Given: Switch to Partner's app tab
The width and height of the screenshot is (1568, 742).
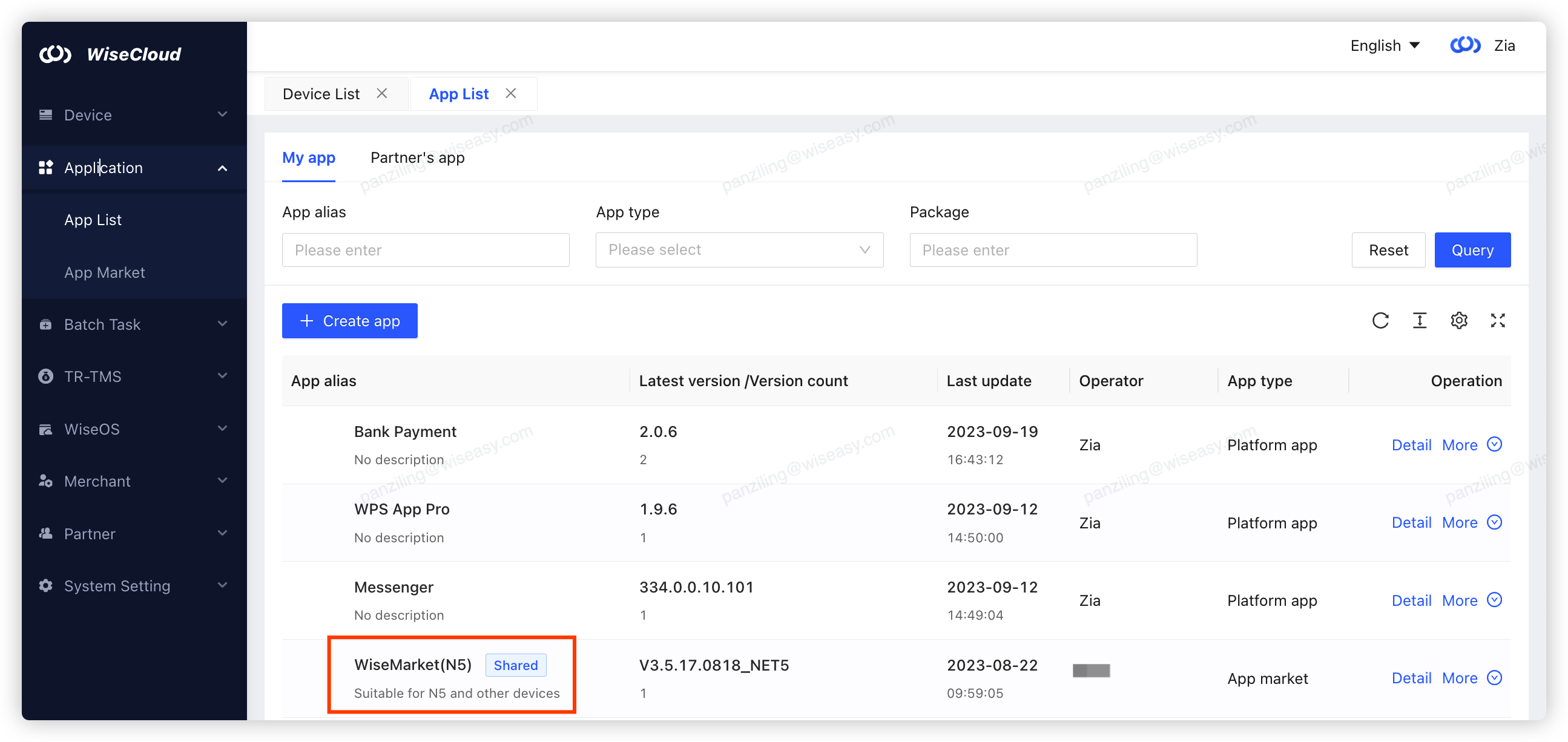Looking at the screenshot, I should 417,157.
